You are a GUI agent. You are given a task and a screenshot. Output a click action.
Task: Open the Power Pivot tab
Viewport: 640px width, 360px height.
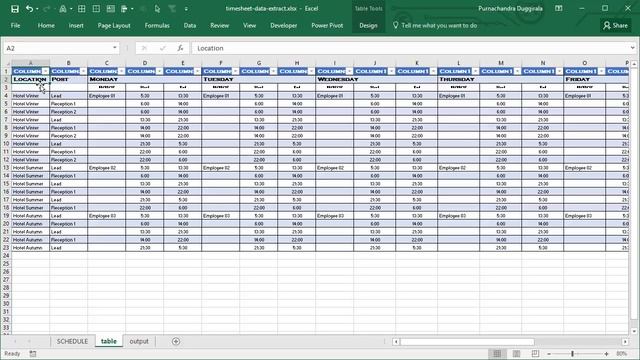point(327,25)
